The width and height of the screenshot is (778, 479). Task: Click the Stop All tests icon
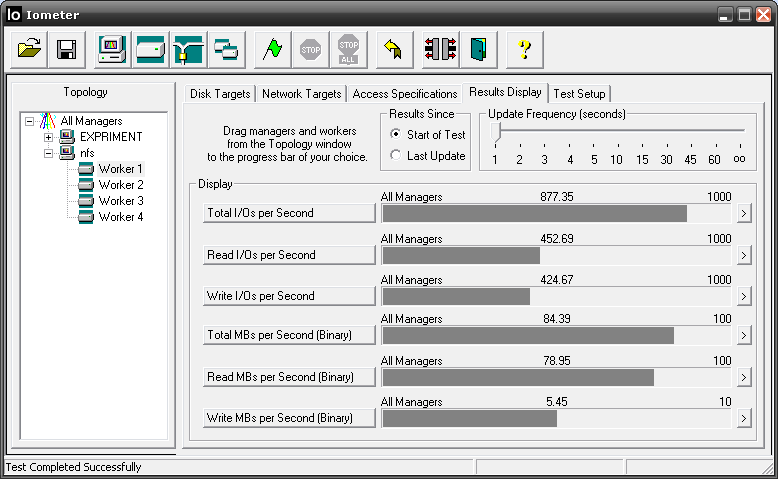[x=349, y=50]
